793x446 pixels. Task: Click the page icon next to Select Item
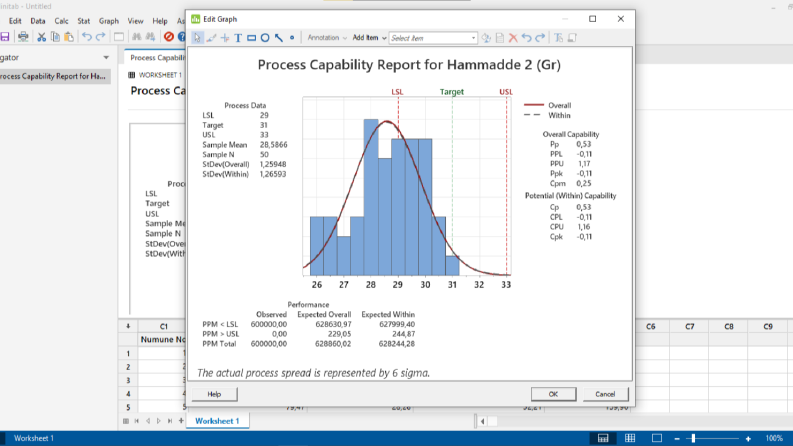tap(500, 38)
